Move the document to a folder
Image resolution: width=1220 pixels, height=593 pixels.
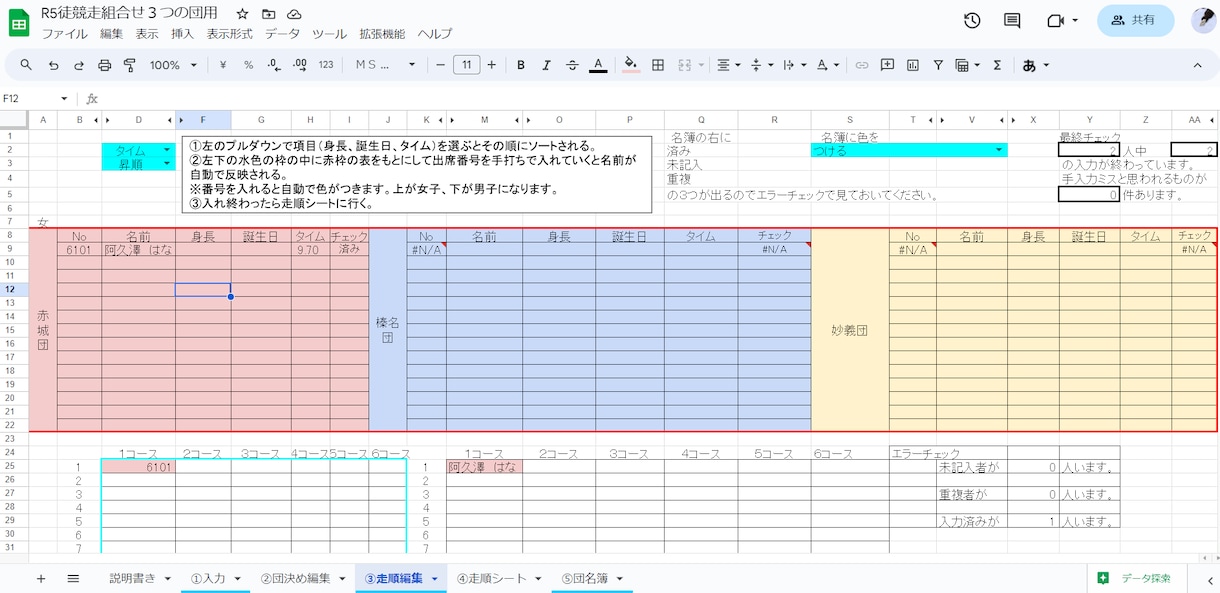click(268, 15)
